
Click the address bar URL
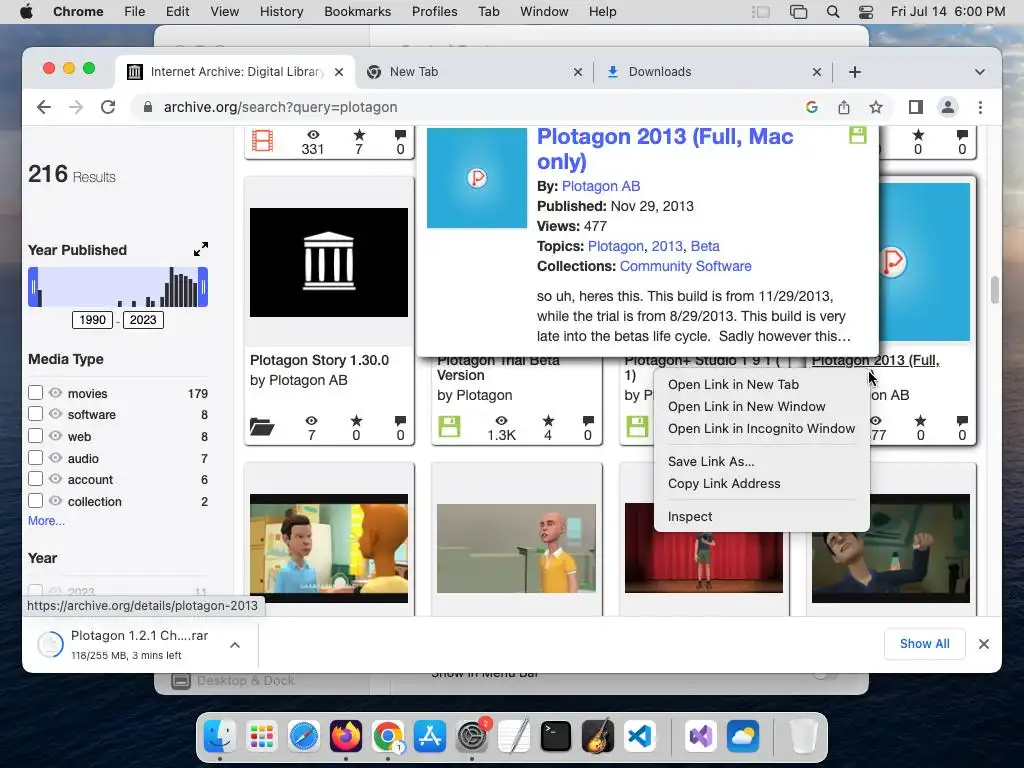pos(280,107)
